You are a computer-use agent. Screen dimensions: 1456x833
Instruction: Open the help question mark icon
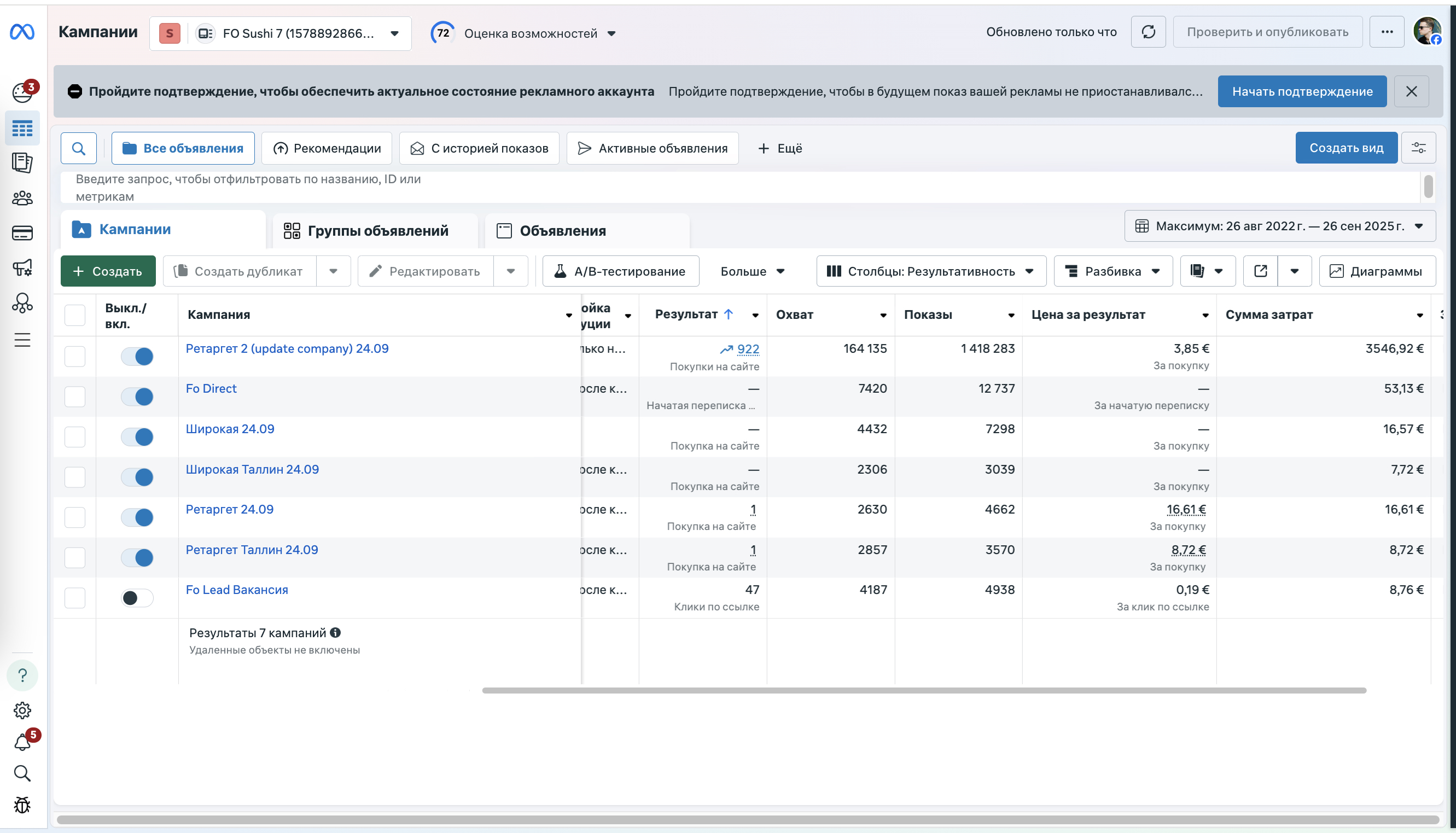(22, 675)
